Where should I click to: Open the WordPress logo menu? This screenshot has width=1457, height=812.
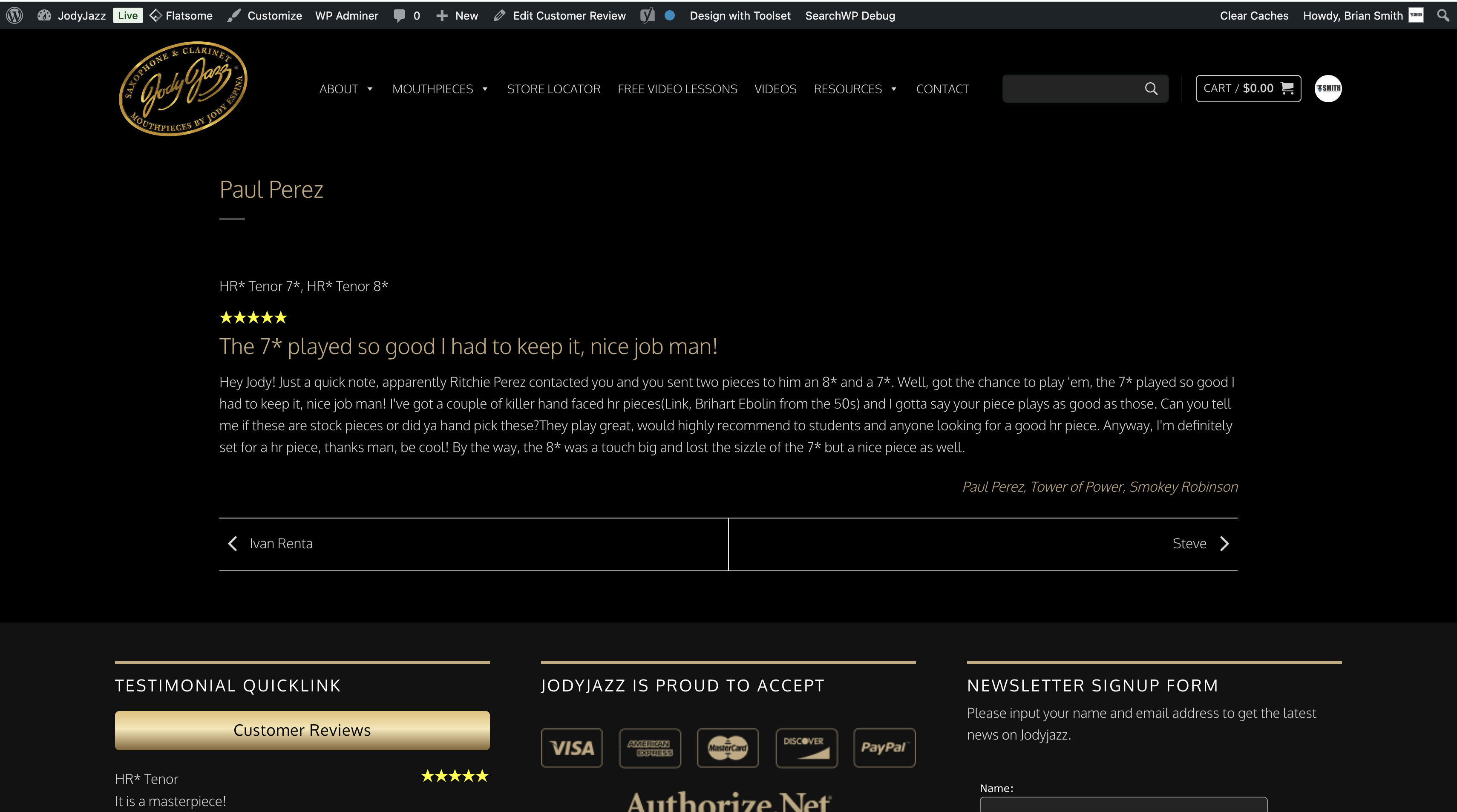tap(15, 15)
